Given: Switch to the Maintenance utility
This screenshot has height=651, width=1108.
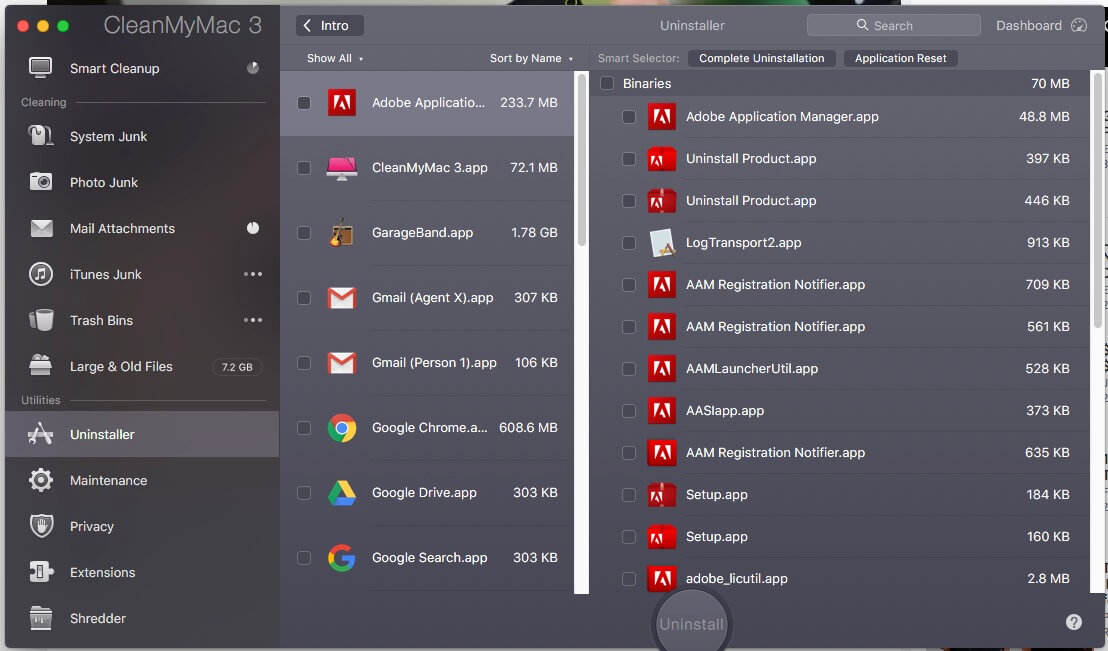Looking at the screenshot, I should [x=141, y=480].
